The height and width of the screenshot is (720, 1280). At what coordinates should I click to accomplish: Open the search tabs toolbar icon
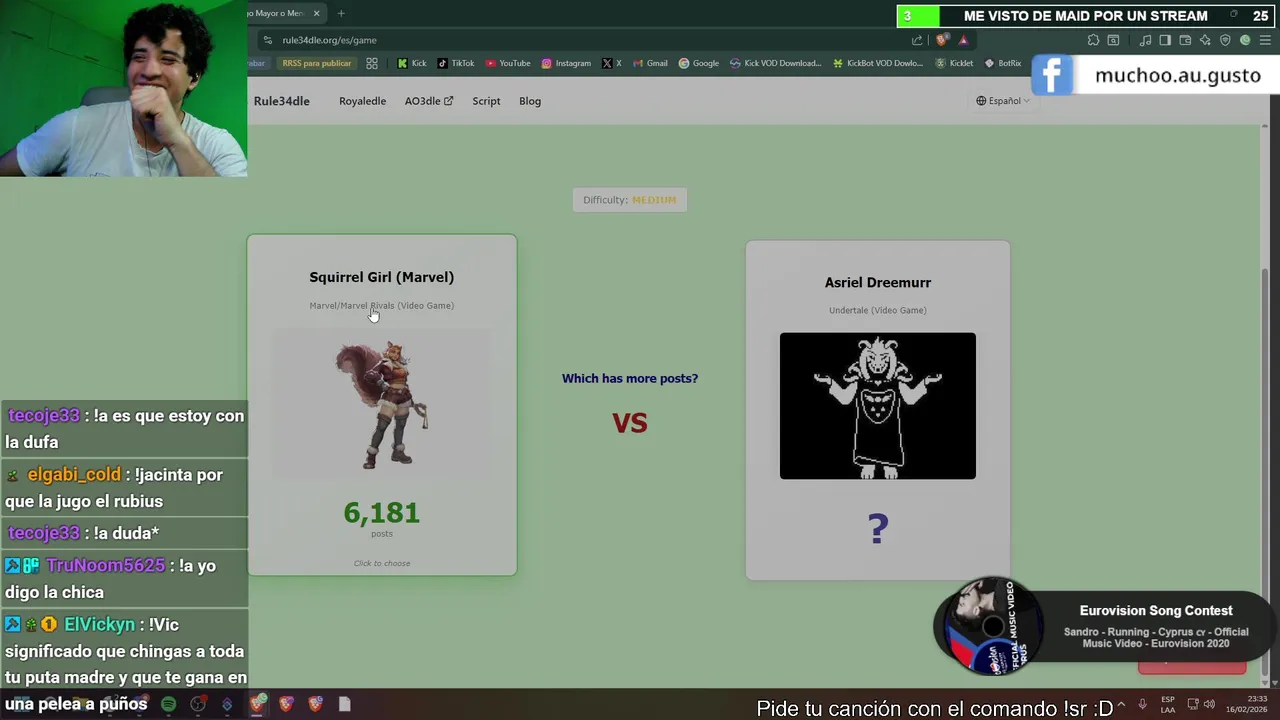tap(1113, 40)
